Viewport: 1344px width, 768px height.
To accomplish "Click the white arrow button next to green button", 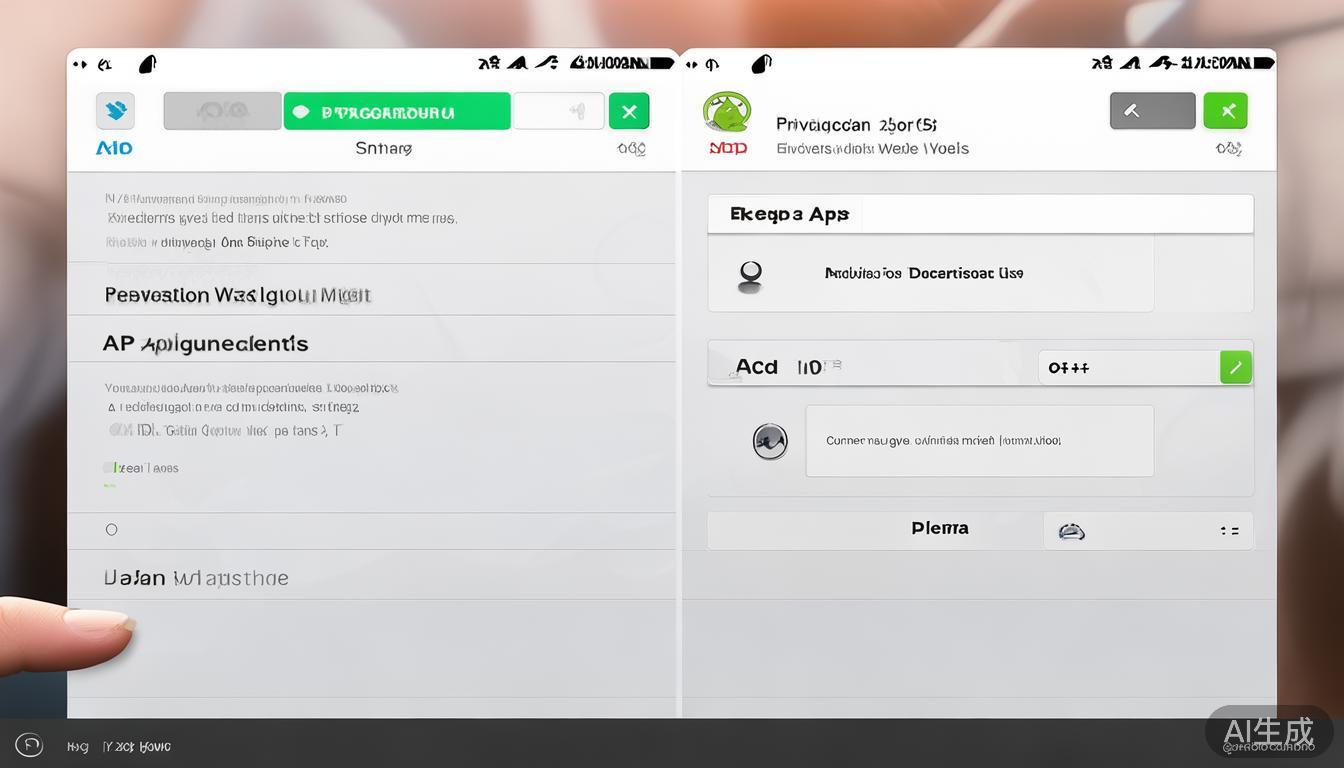I will 558,112.
